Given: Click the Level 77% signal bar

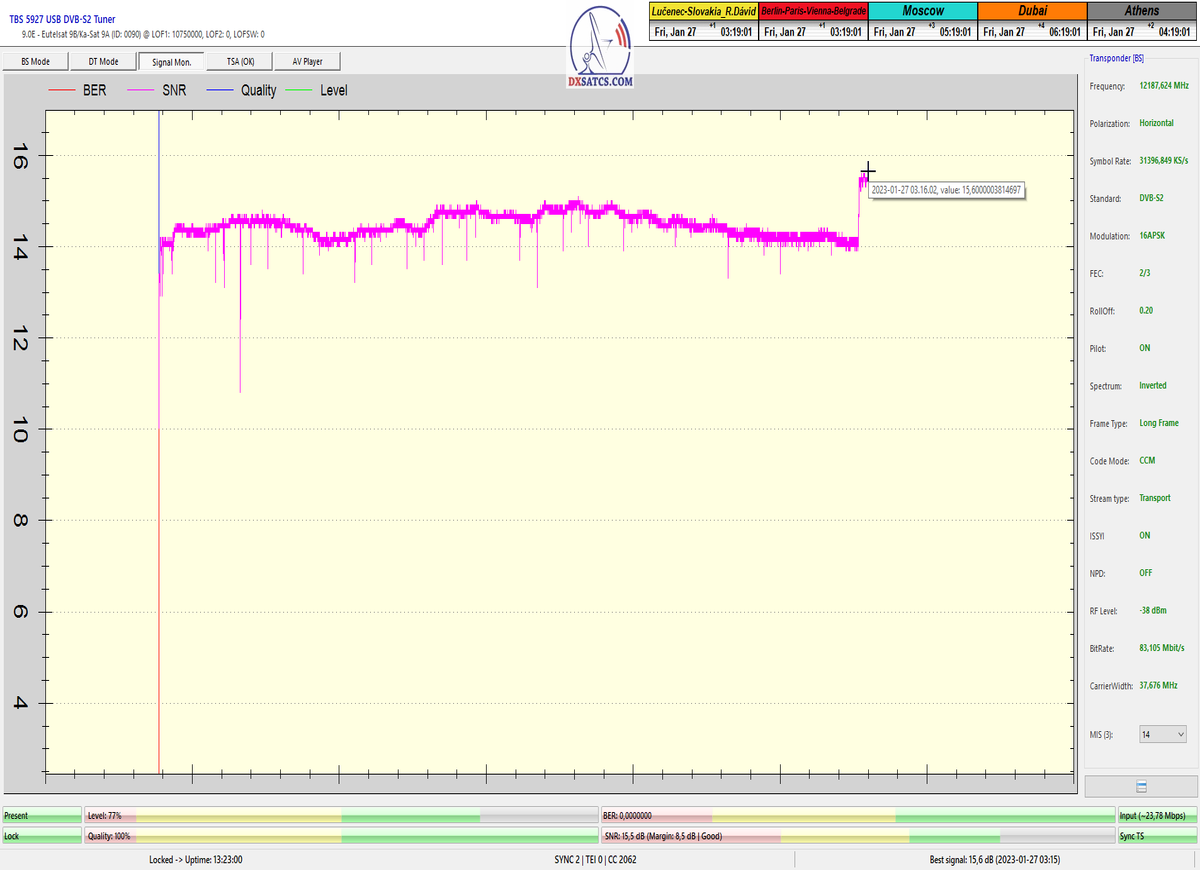Looking at the screenshot, I should [340, 816].
